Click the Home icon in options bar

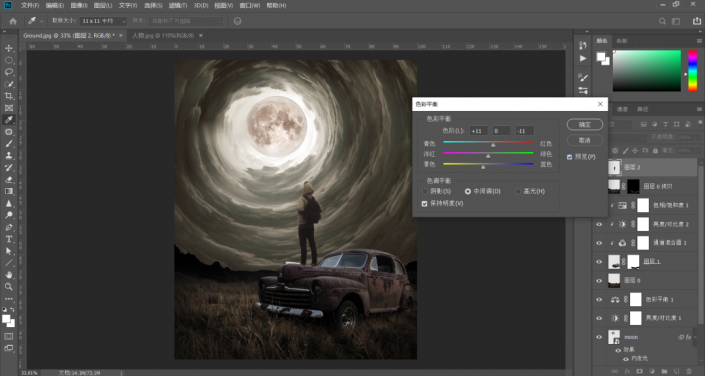pyautogui.click(x=13, y=21)
